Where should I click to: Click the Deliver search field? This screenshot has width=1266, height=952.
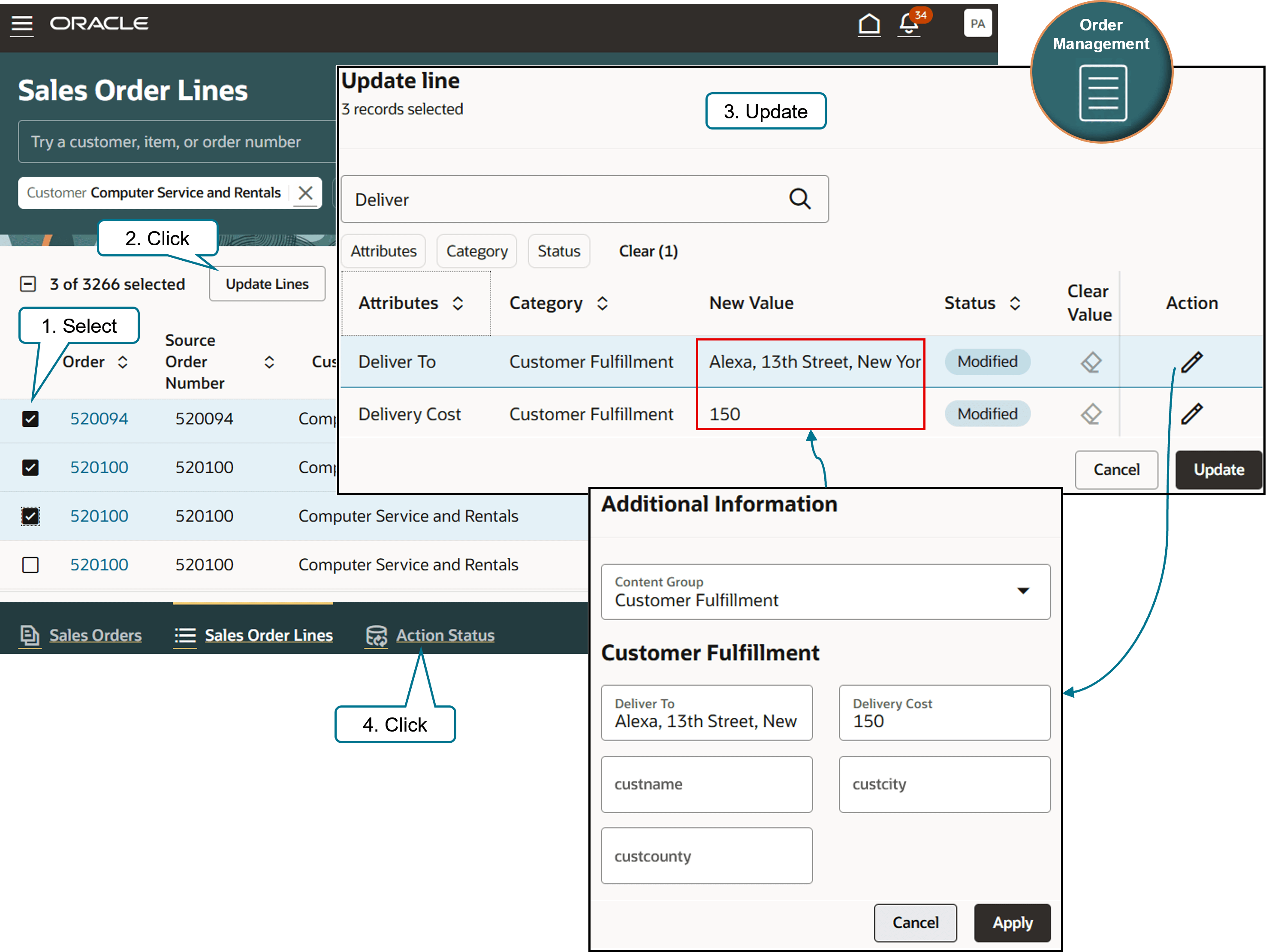pos(585,199)
